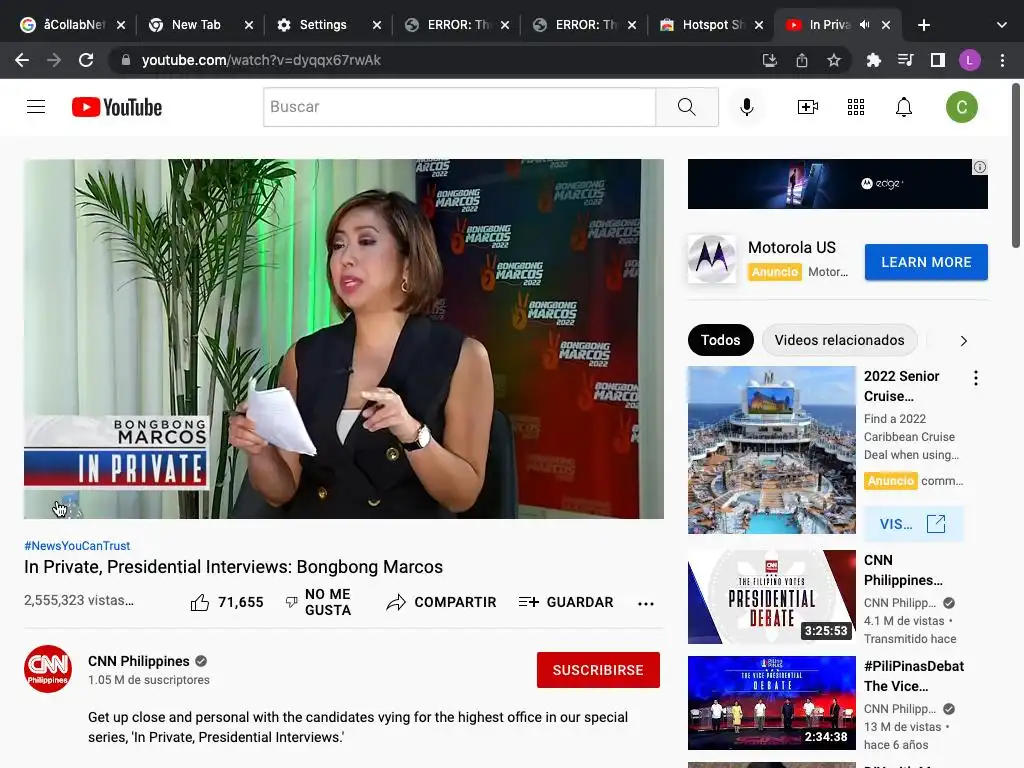The width and height of the screenshot is (1024, 768).
Task: Open the create video camera icon
Action: [x=808, y=107]
